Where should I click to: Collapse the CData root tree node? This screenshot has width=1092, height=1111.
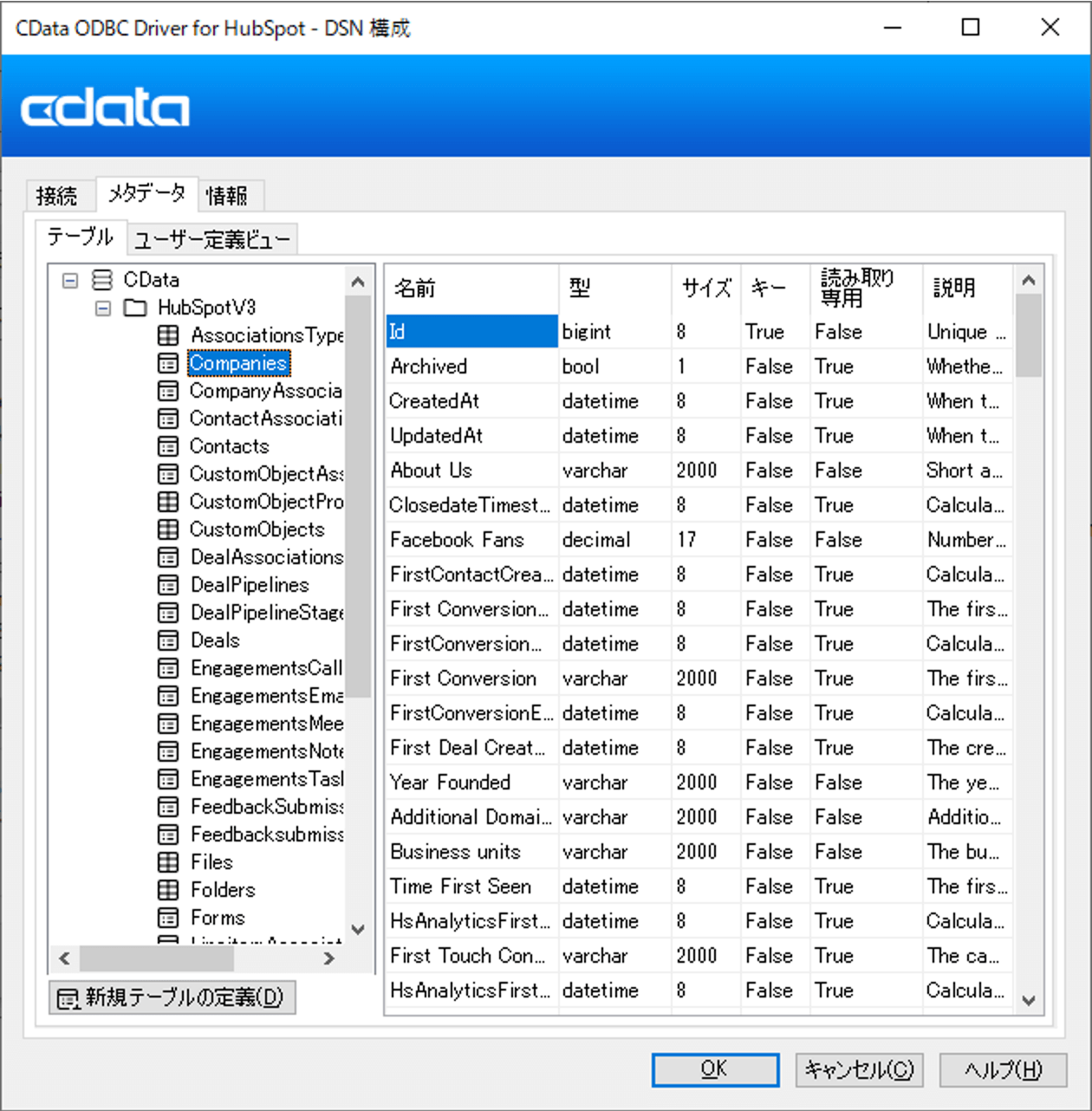[x=70, y=280]
